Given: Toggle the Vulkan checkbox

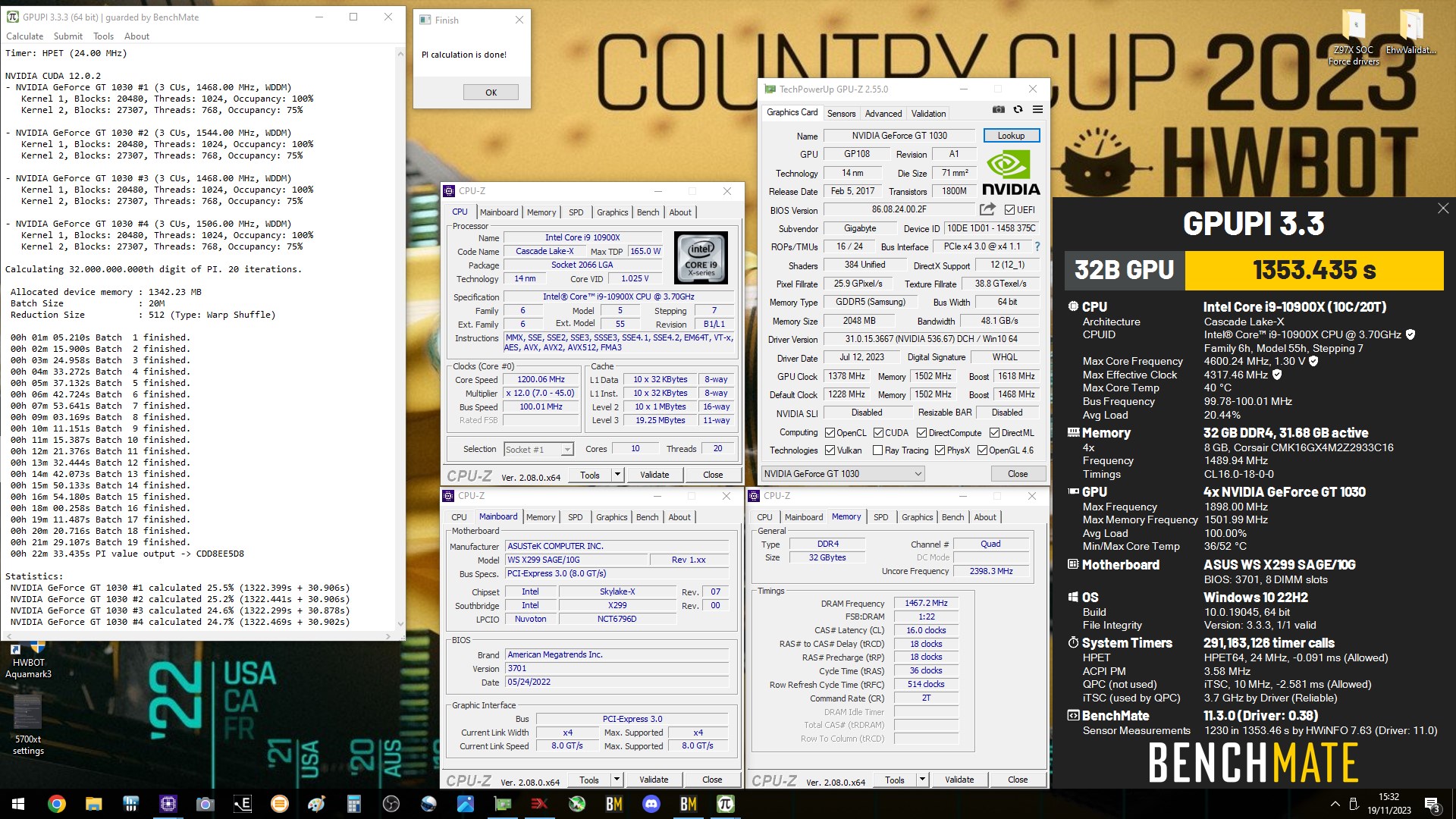Looking at the screenshot, I should point(830,450).
